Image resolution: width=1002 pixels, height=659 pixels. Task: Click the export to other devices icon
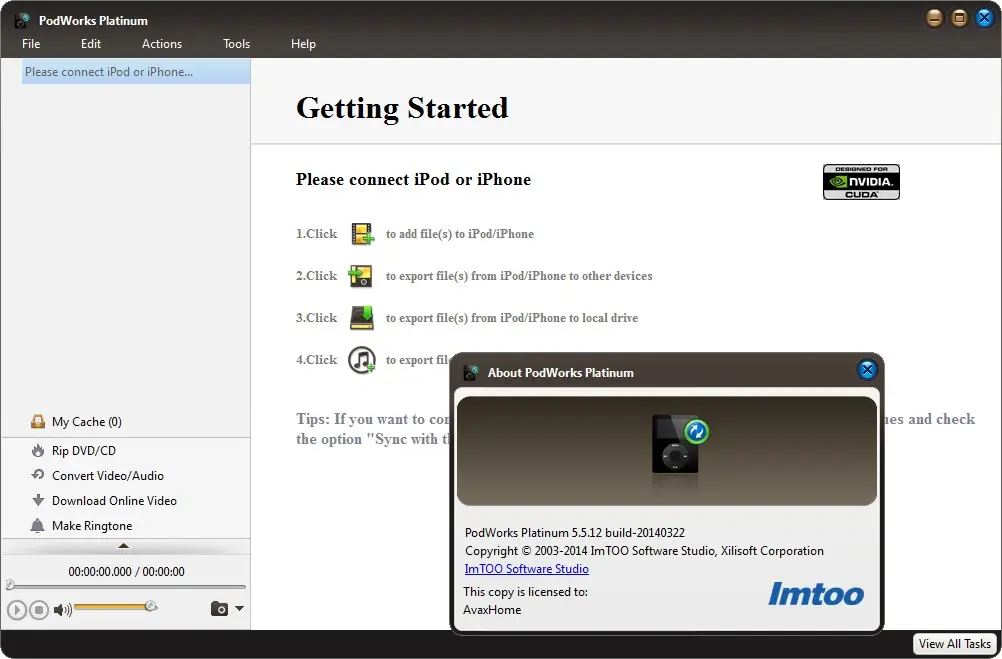pyautogui.click(x=360, y=275)
